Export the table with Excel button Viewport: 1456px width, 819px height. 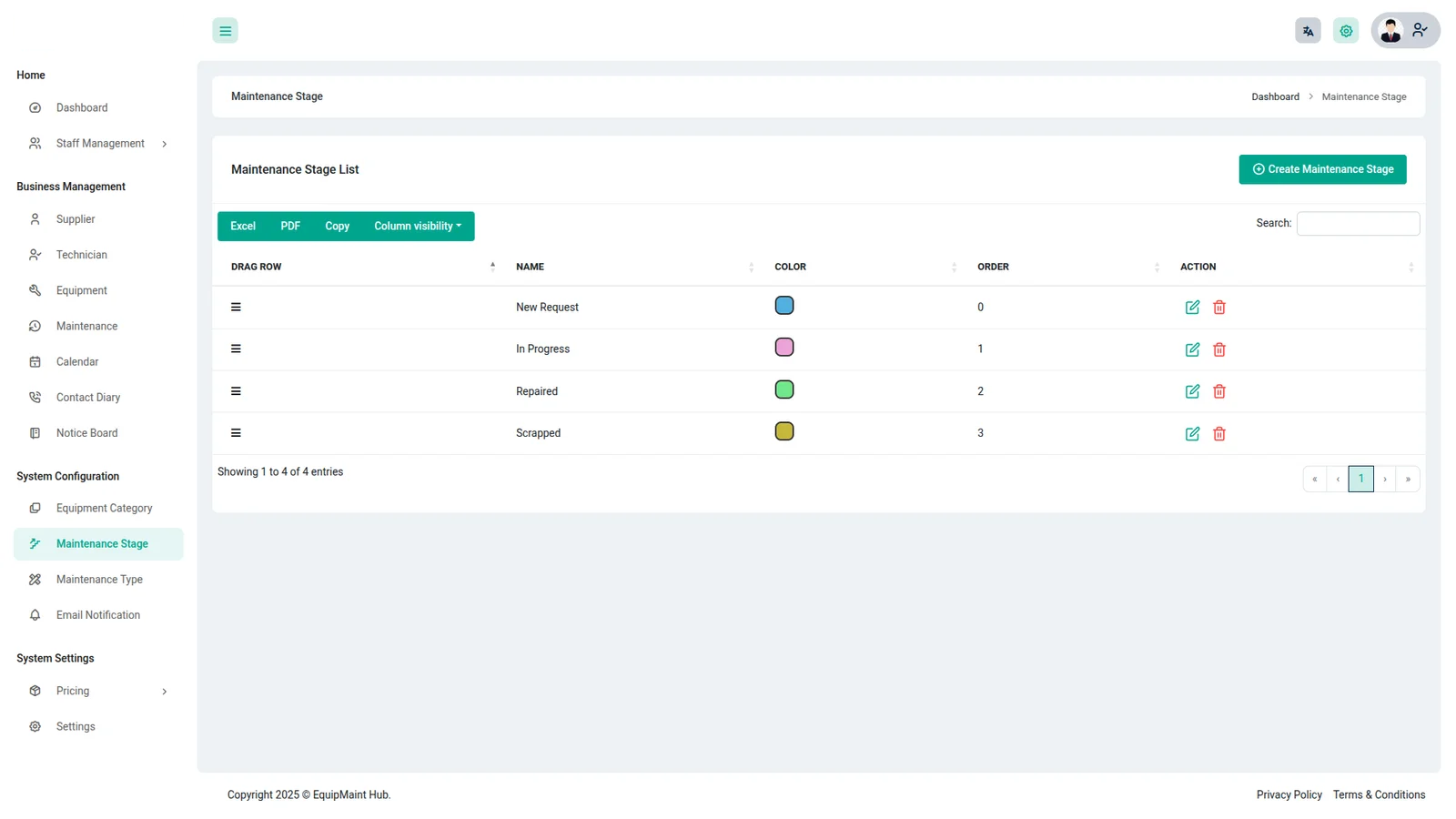click(x=243, y=227)
